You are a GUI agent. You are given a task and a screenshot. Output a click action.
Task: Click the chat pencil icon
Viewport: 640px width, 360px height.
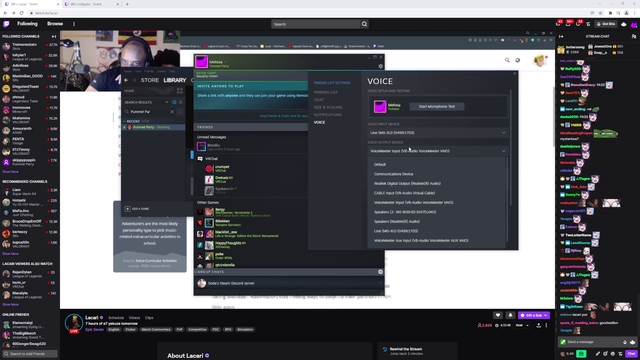(598, 353)
